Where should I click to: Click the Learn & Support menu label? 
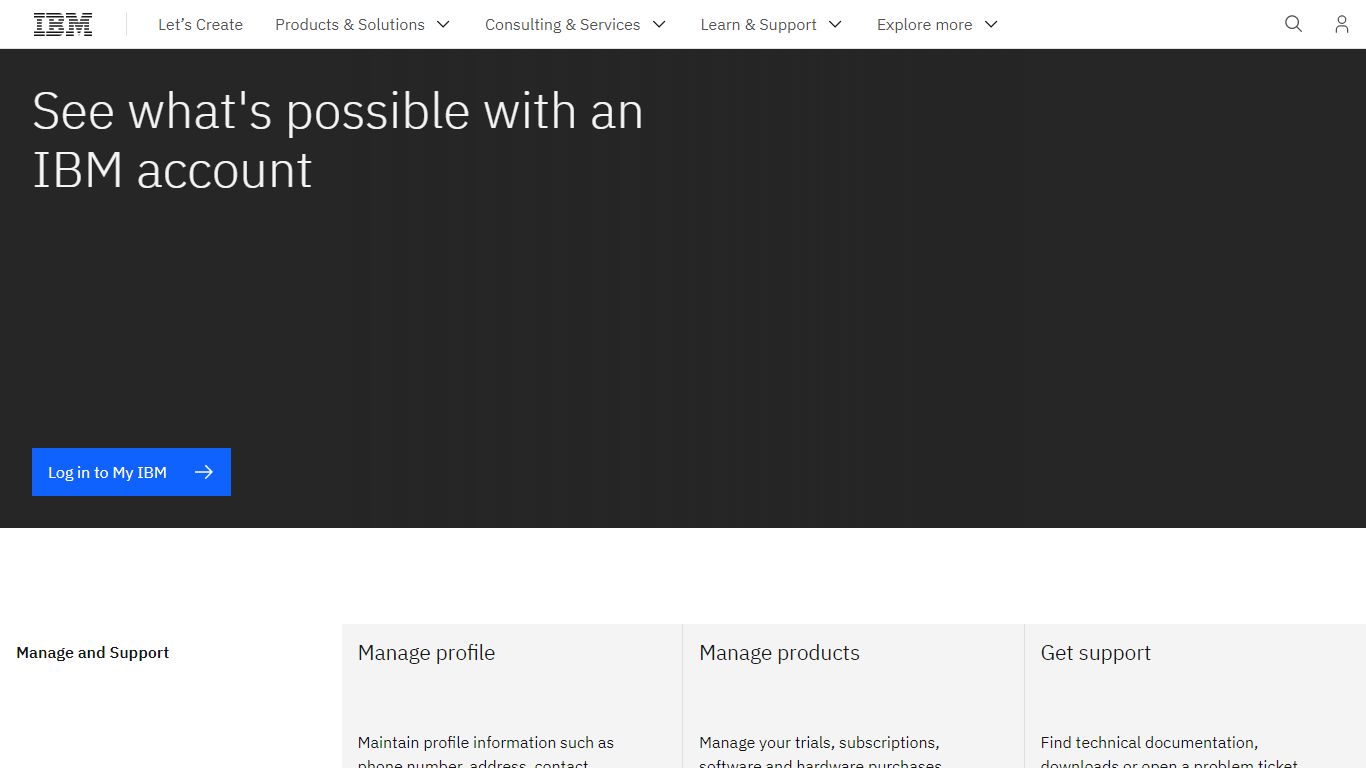coord(758,24)
